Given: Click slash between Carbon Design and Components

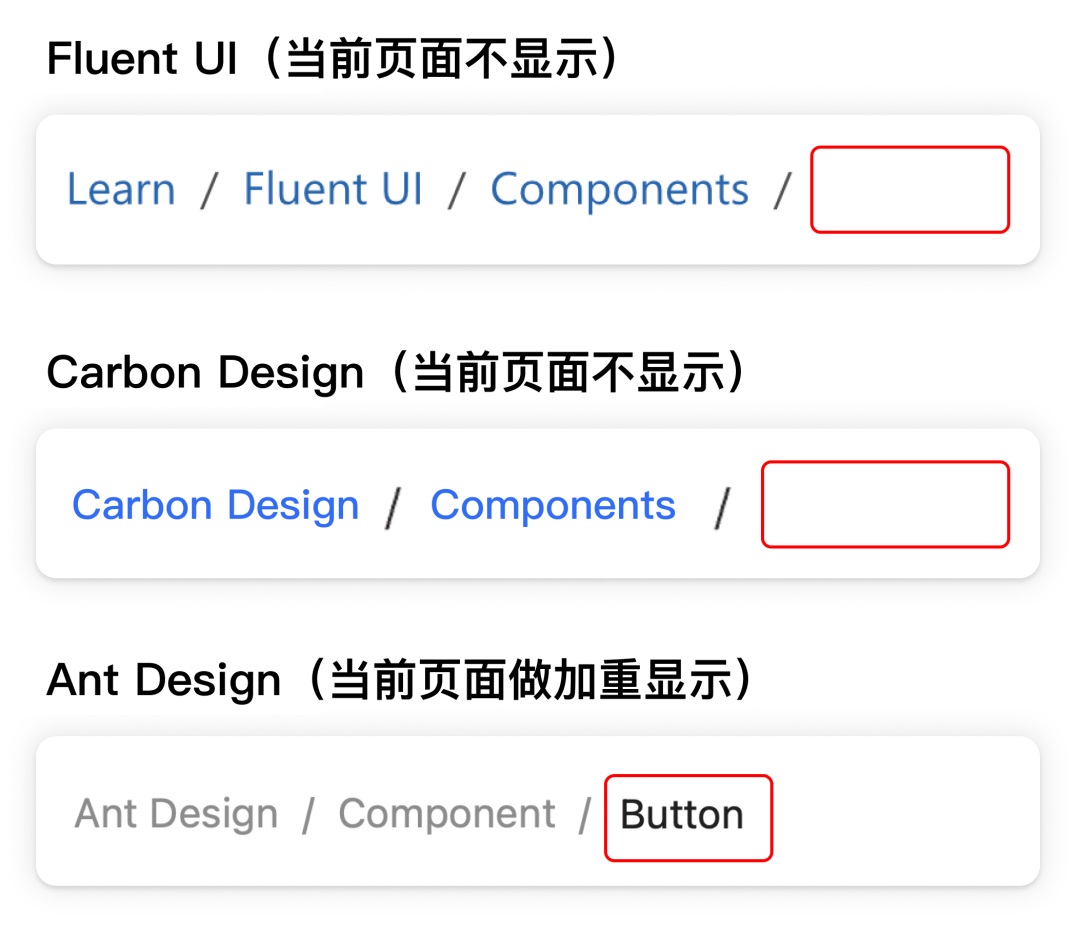Looking at the screenshot, I should [x=394, y=507].
